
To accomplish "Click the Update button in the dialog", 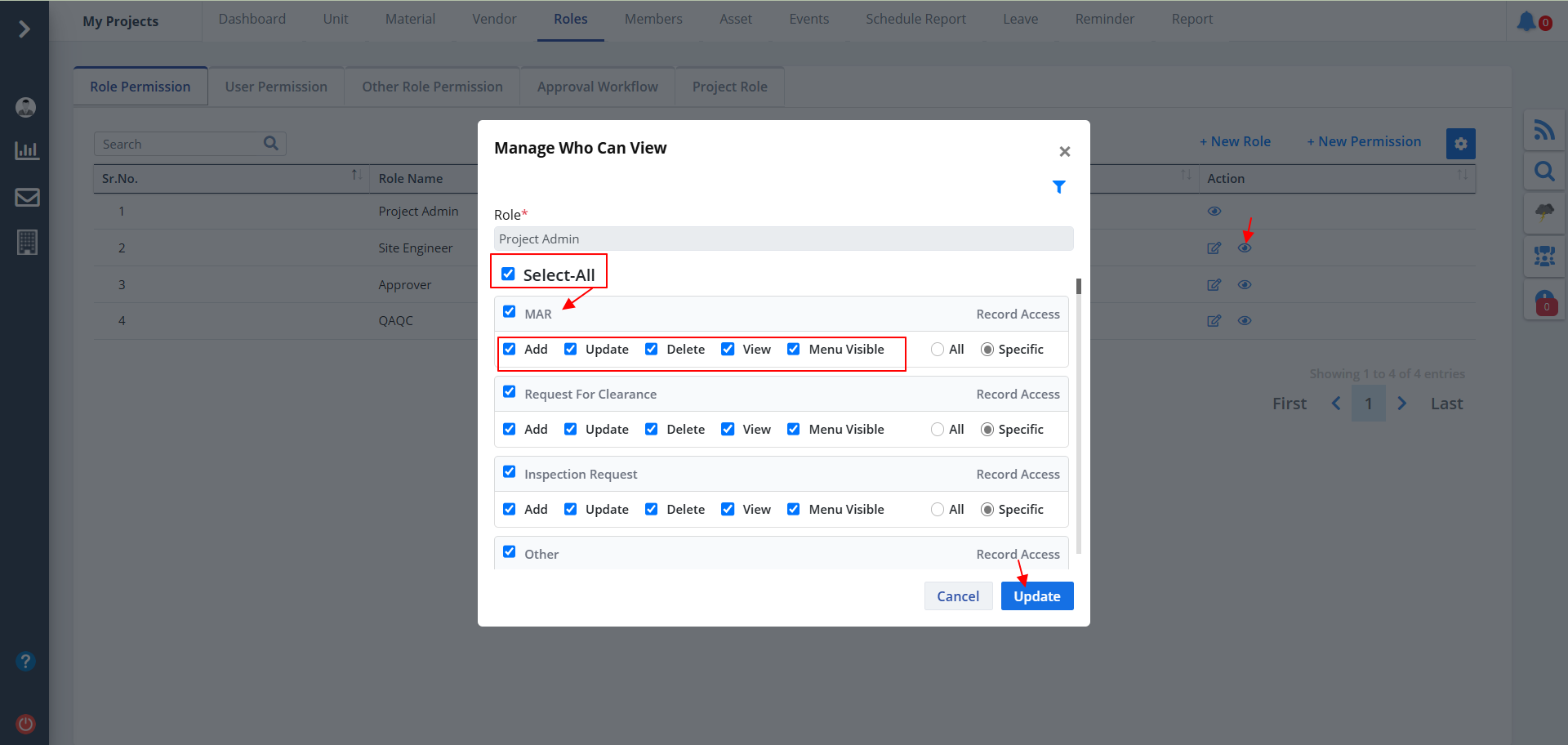I will point(1036,596).
